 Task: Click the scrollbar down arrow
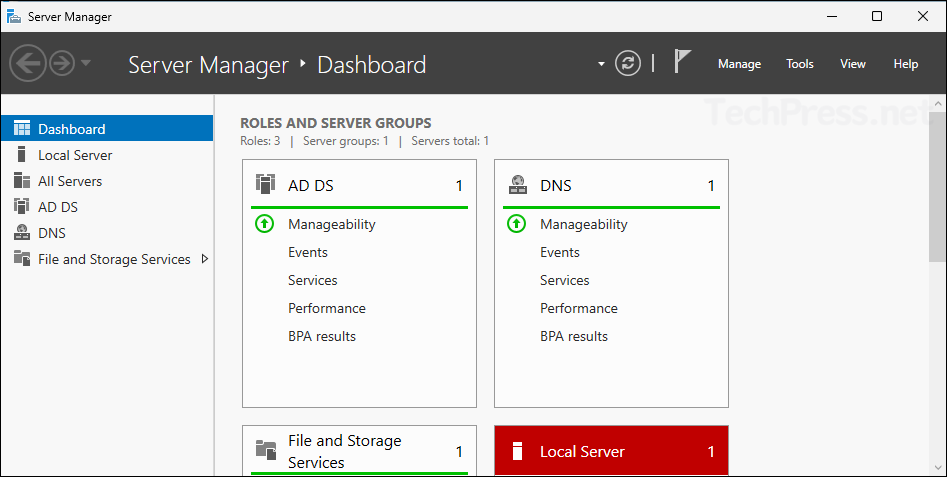tap(937, 467)
